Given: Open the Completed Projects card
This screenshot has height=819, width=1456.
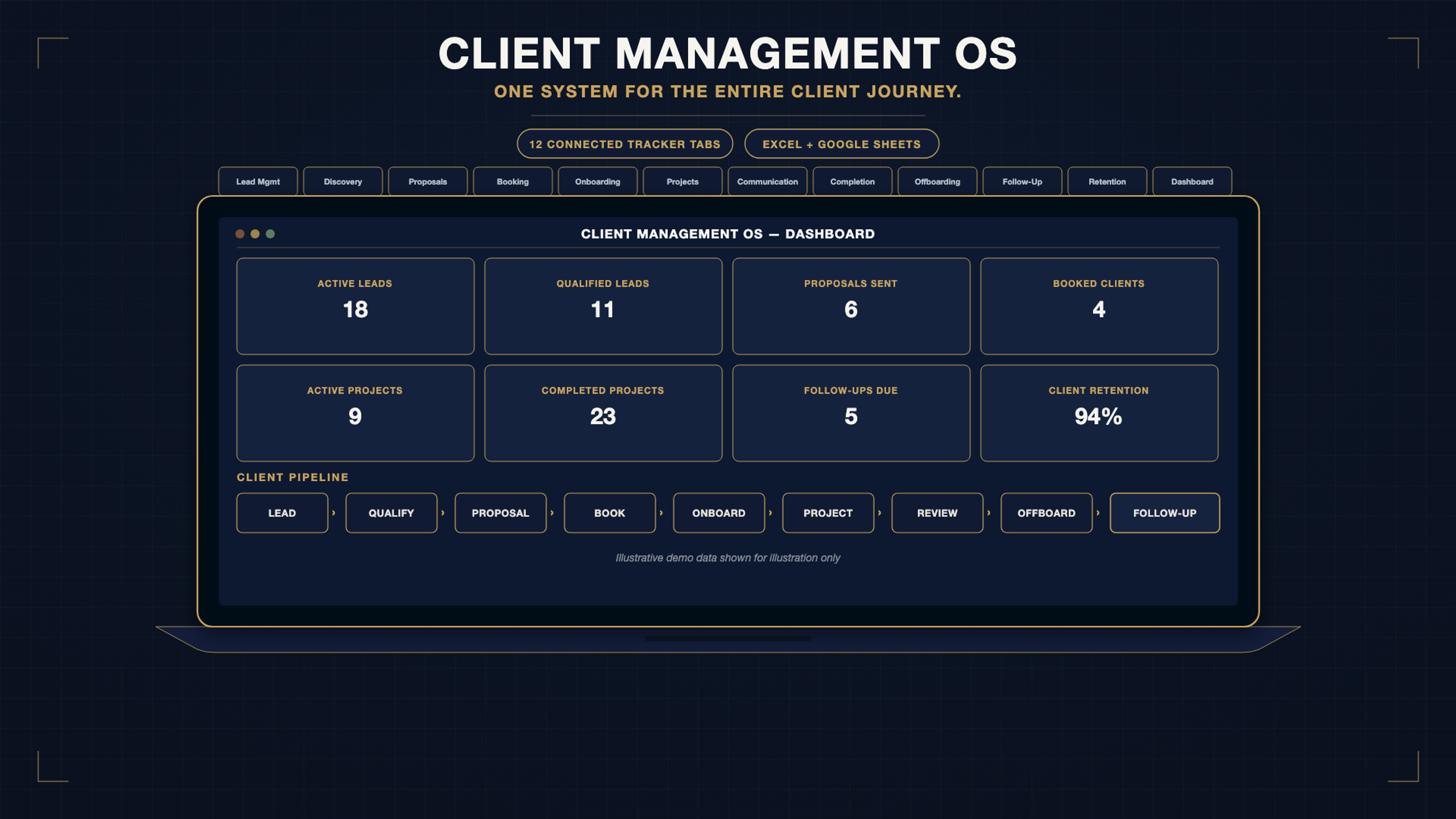Looking at the screenshot, I should point(603,413).
